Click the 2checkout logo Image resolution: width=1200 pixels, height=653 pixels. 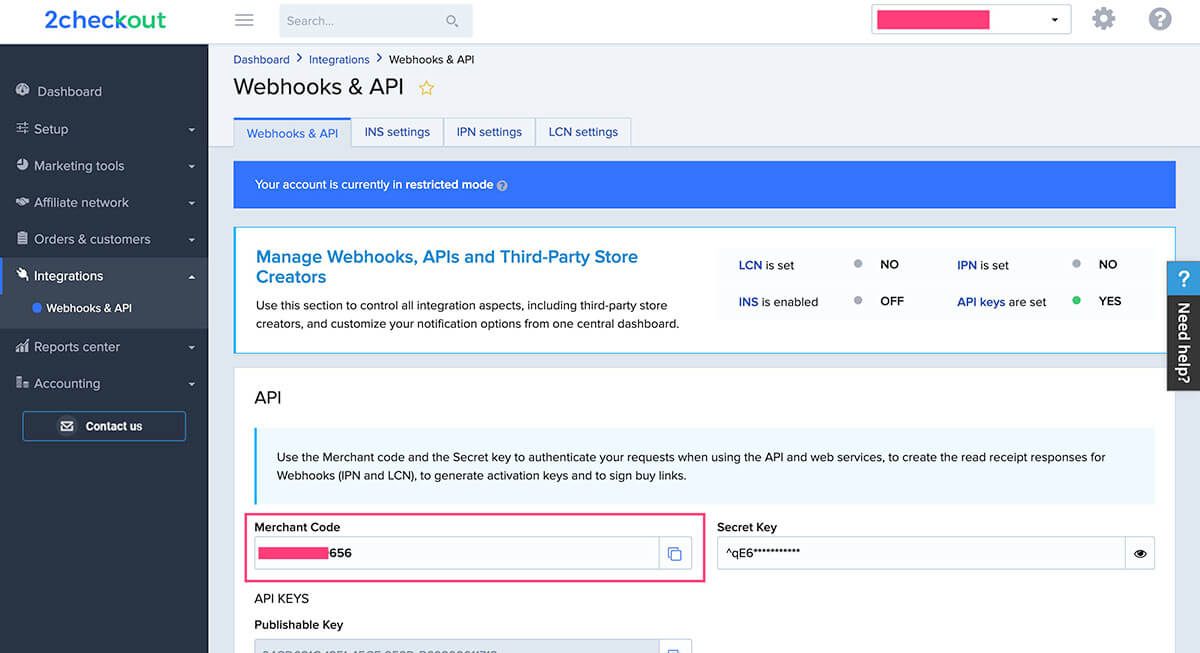(x=104, y=19)
